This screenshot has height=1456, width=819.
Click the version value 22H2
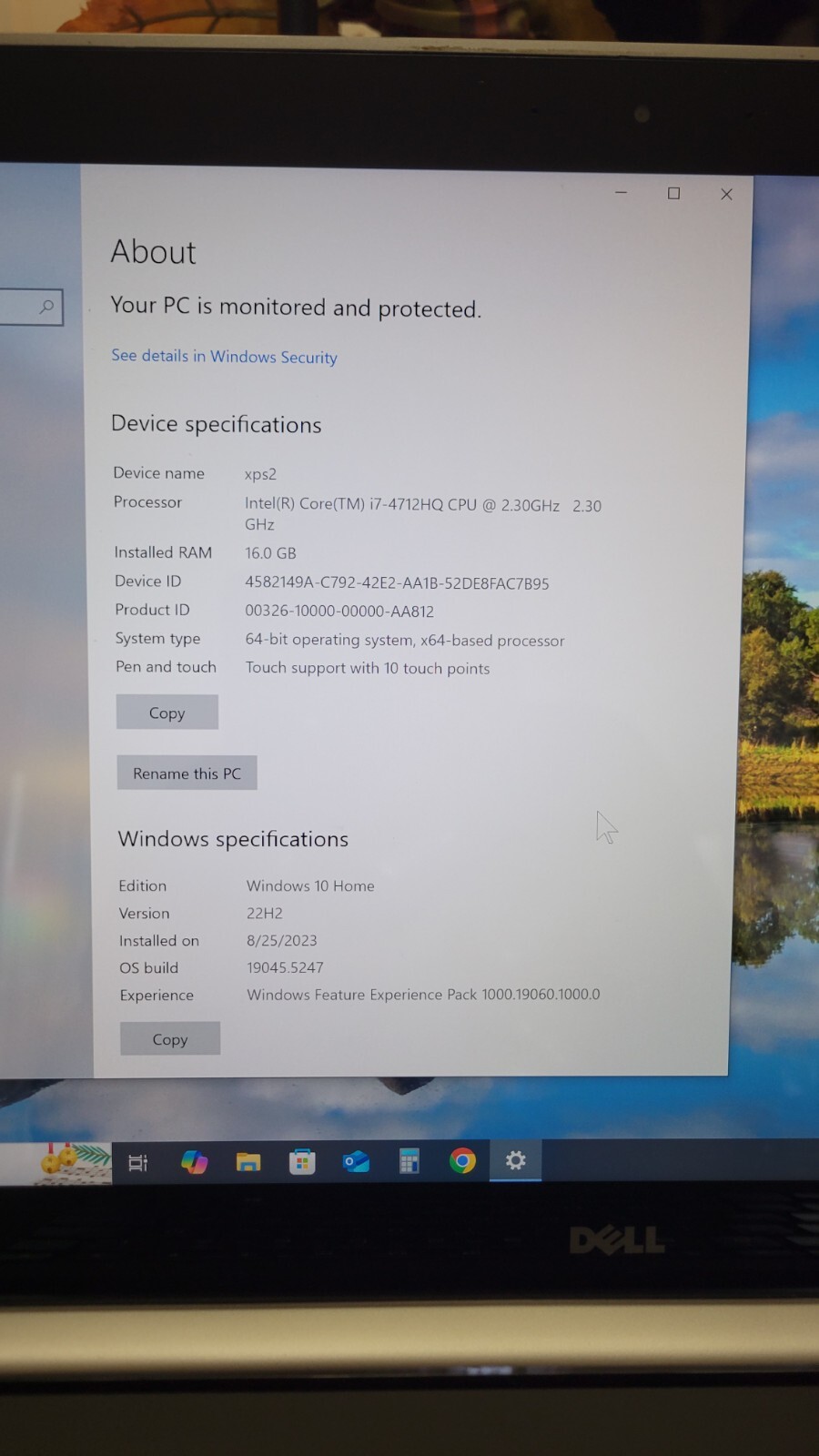[x=265, y=913]
